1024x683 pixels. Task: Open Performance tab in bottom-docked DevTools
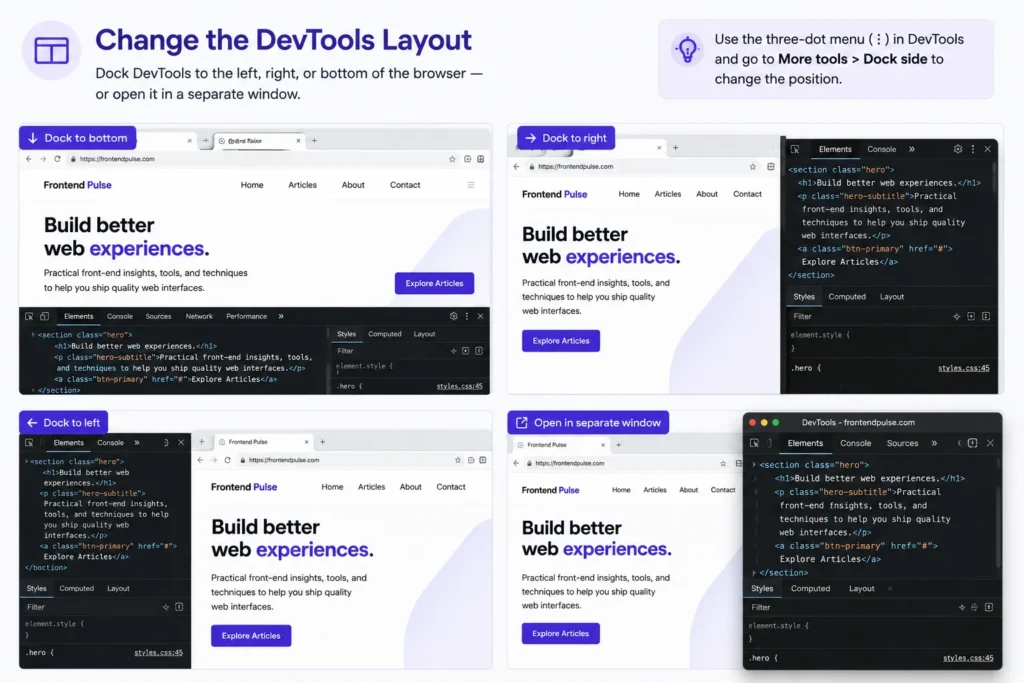pos(246,316)
